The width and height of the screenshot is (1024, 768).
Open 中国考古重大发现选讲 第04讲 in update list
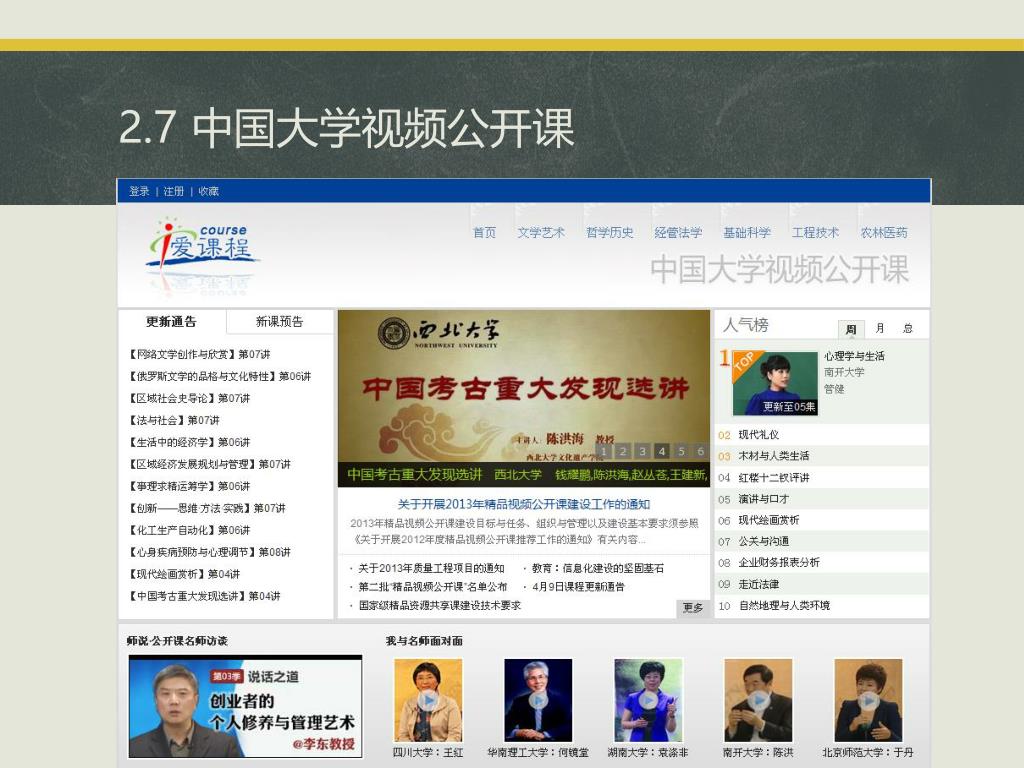[205, 596]
